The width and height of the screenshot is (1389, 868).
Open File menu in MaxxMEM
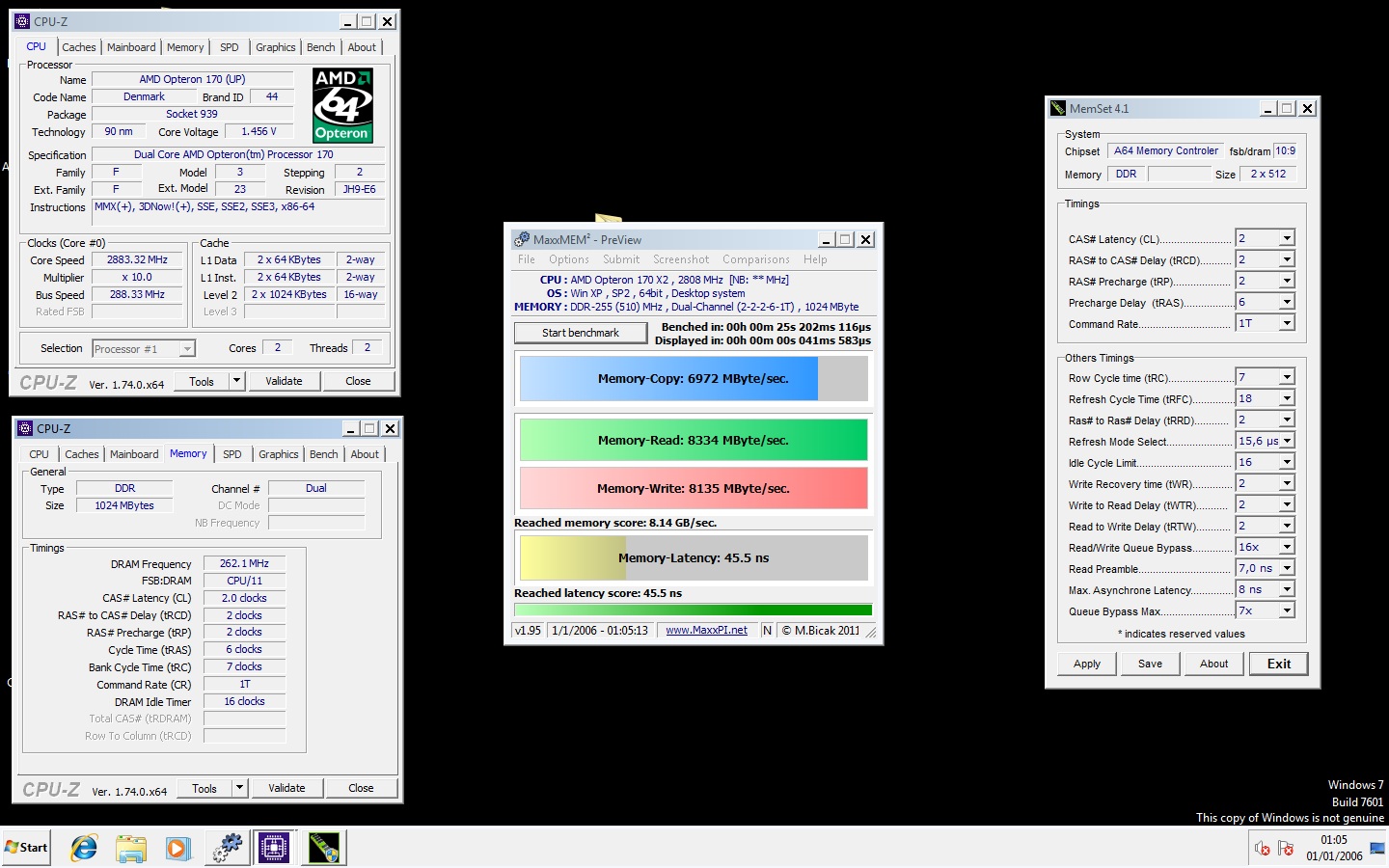tap(527, 259)
